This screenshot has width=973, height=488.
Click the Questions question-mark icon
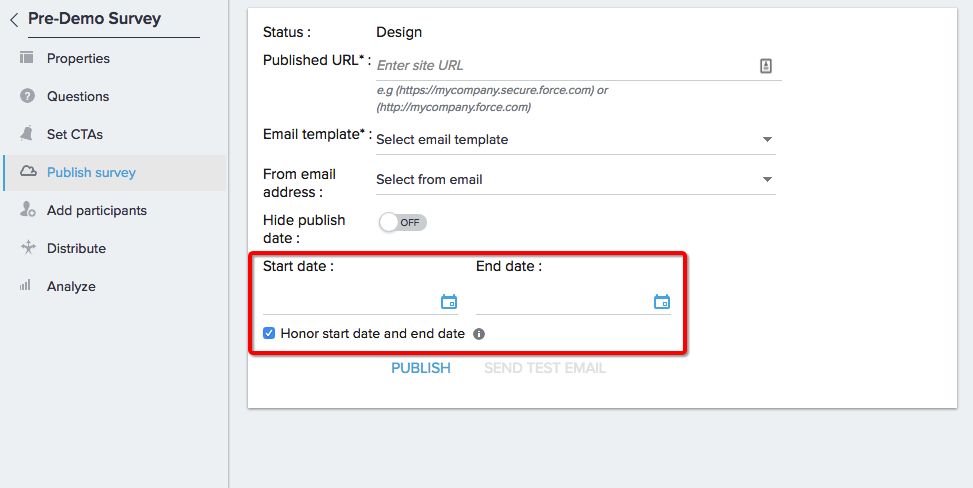[x=27, y=96]
